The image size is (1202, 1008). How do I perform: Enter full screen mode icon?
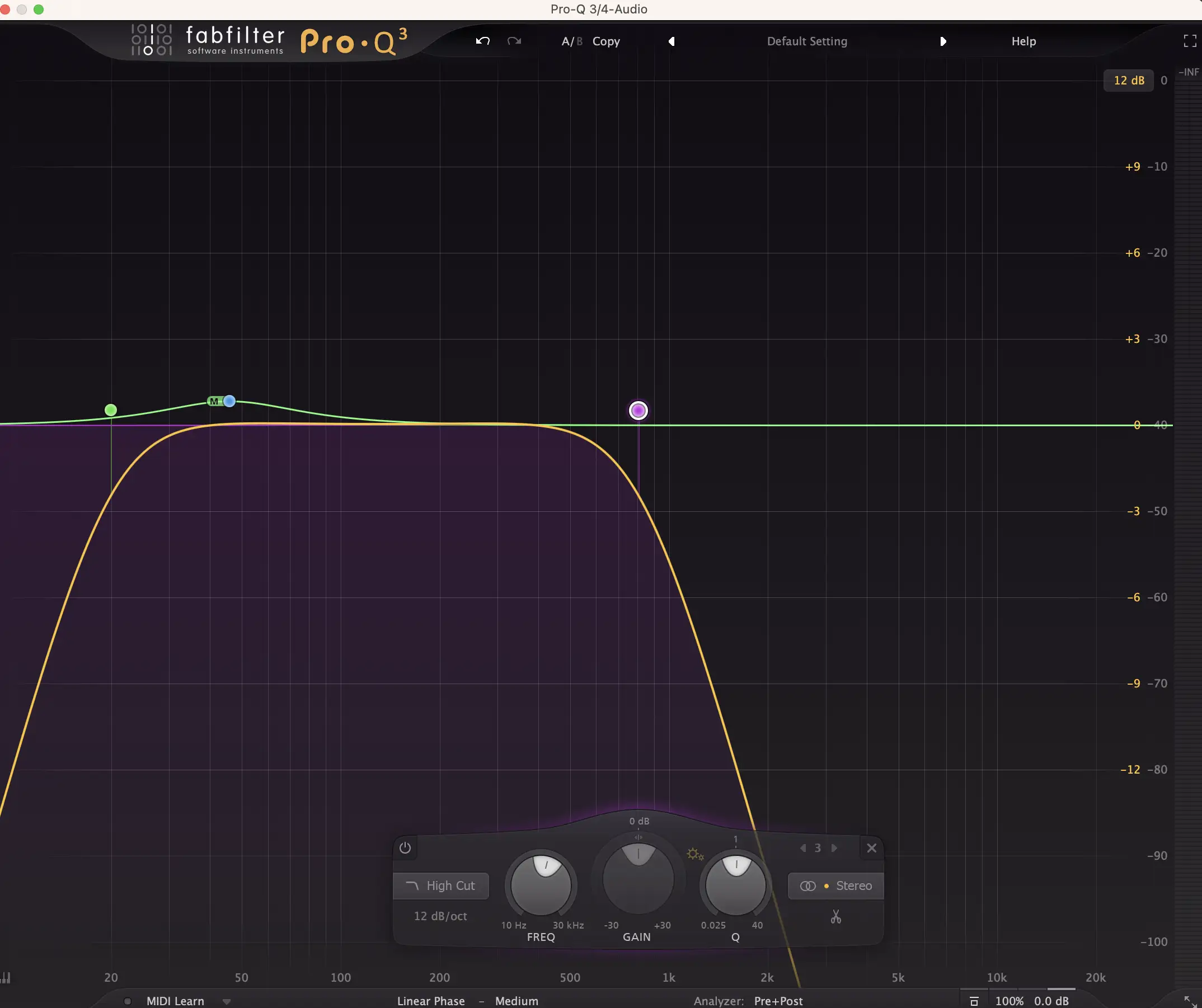(1189, 41)
